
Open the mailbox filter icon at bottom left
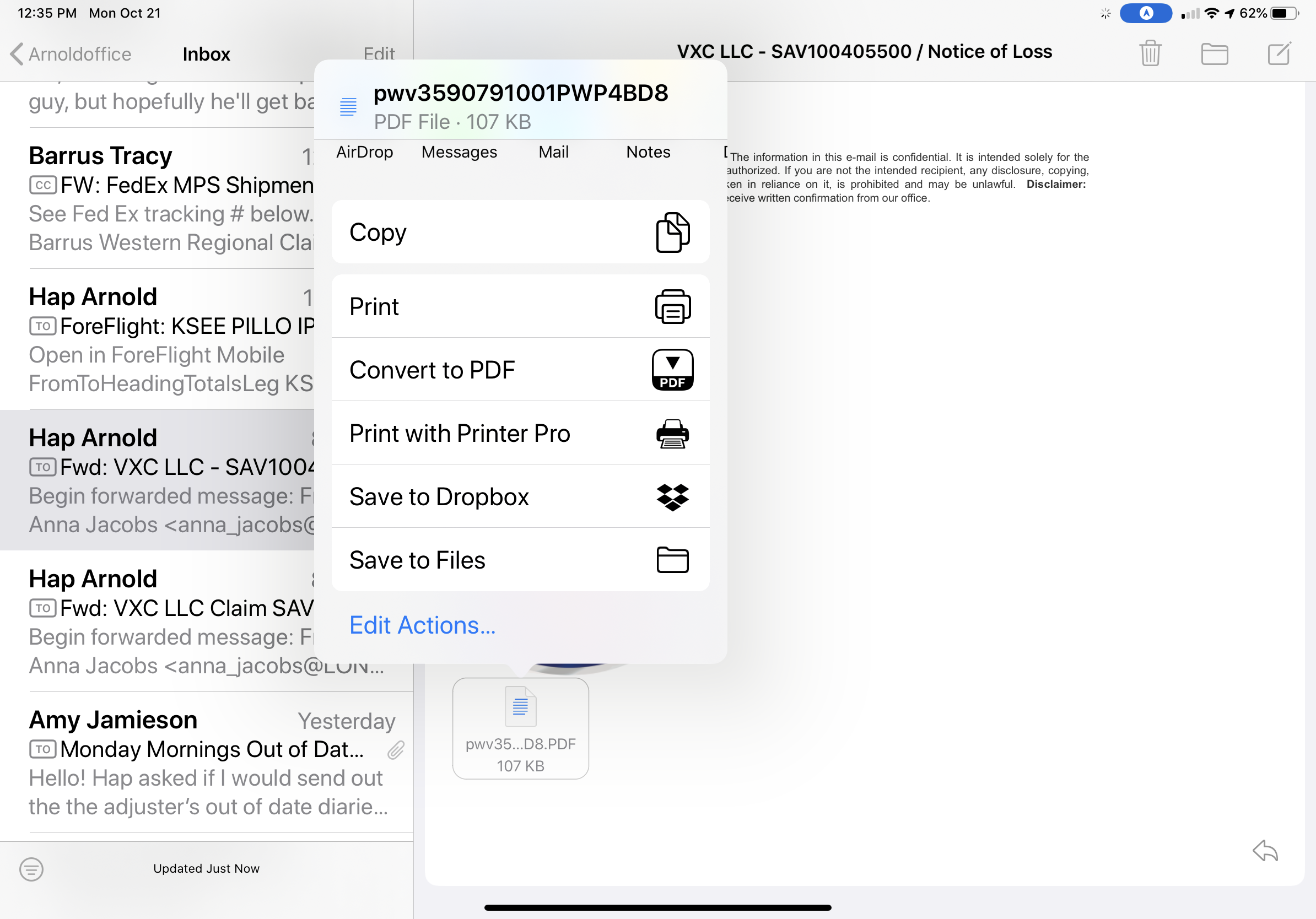[x=32, y=869]
